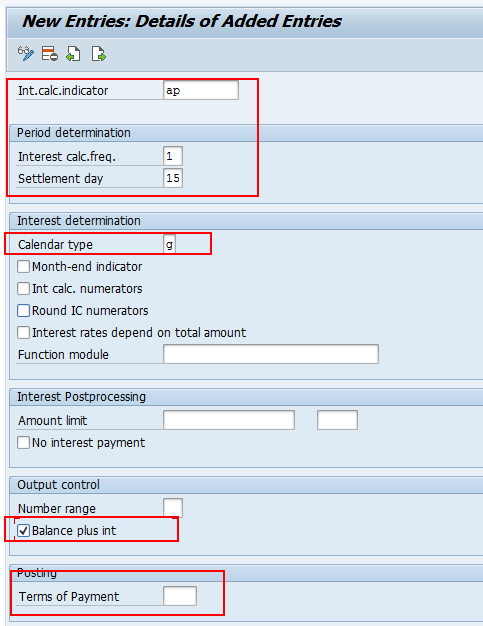Viewport: 483px width, 626px height.
Task: Click the Int.calc.indicator field containing ap
Action: tap(201, 90)
